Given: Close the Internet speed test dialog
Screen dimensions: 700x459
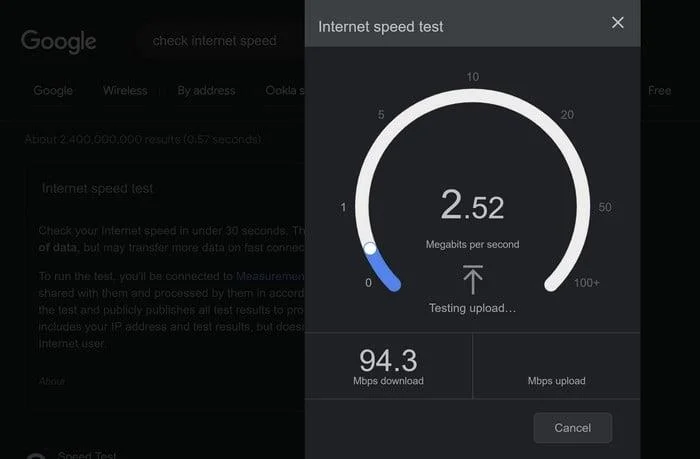Looking at the screenshot, I should click(618, 23).
